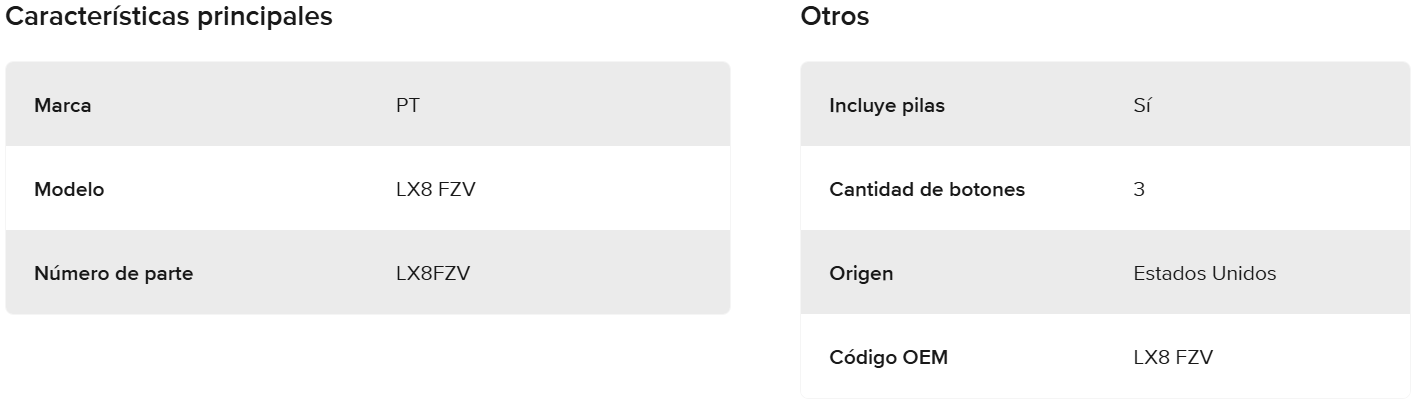Select the Modelo label
The height and width of the screenshot is (412, 1422).
[69, 189]
